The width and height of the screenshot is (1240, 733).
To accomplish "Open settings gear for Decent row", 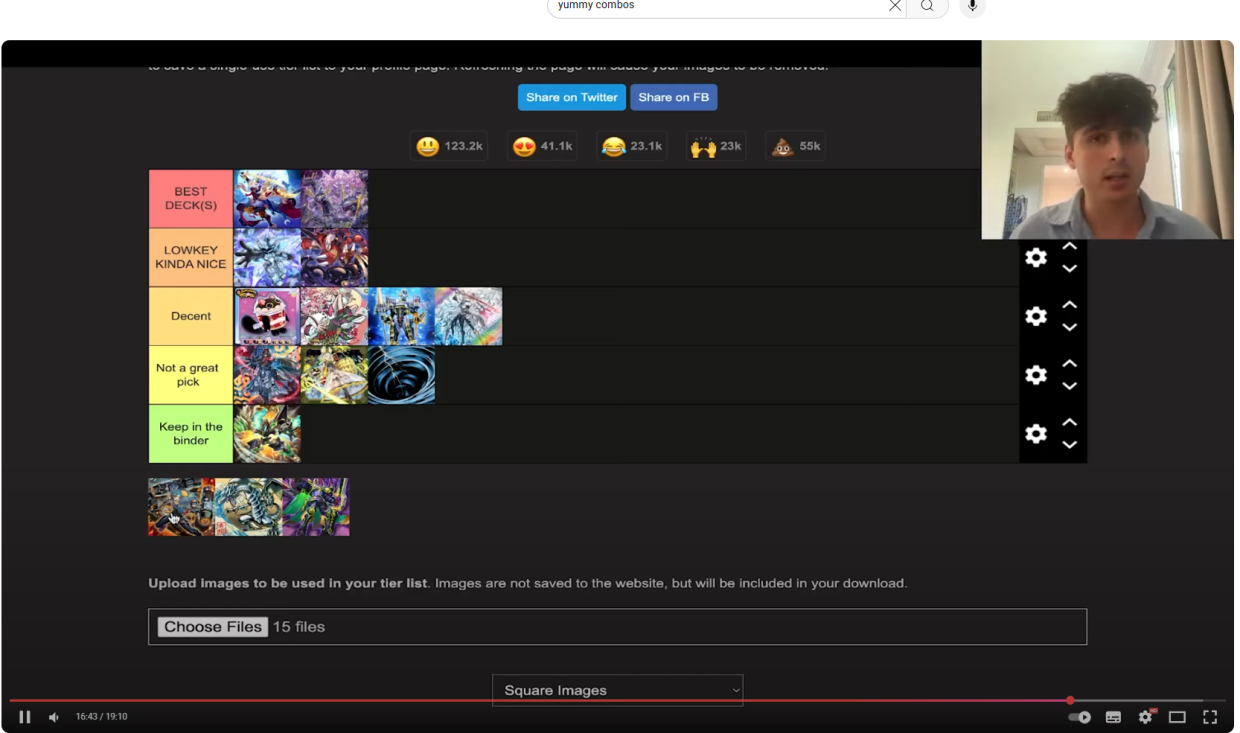I will coord(1036,316).
